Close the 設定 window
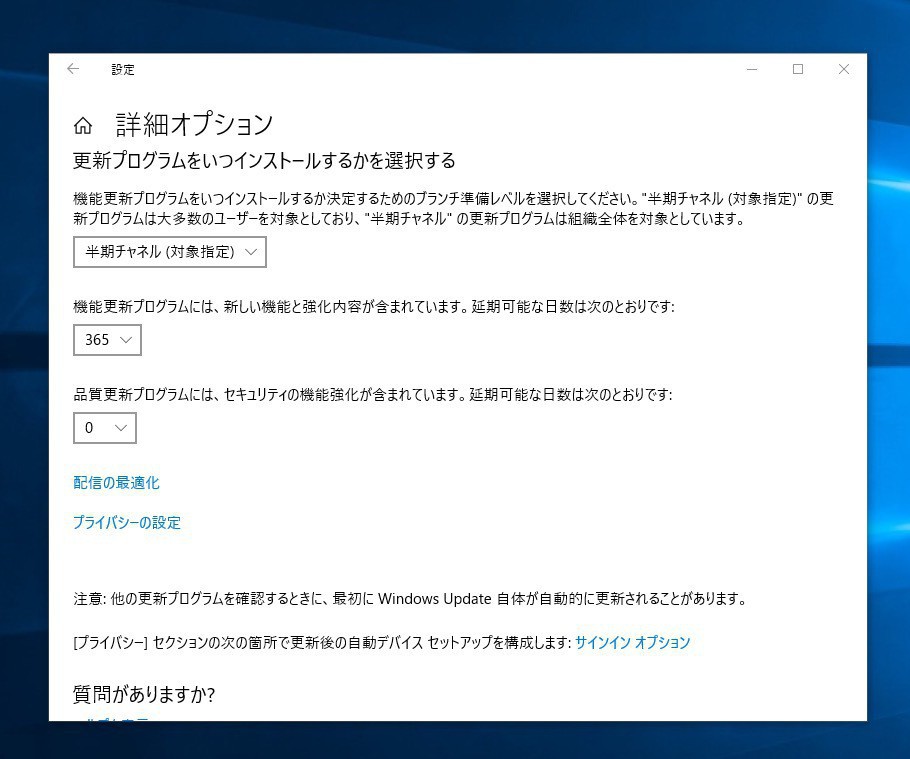The image size is (910, 759). tap(844, 69)
